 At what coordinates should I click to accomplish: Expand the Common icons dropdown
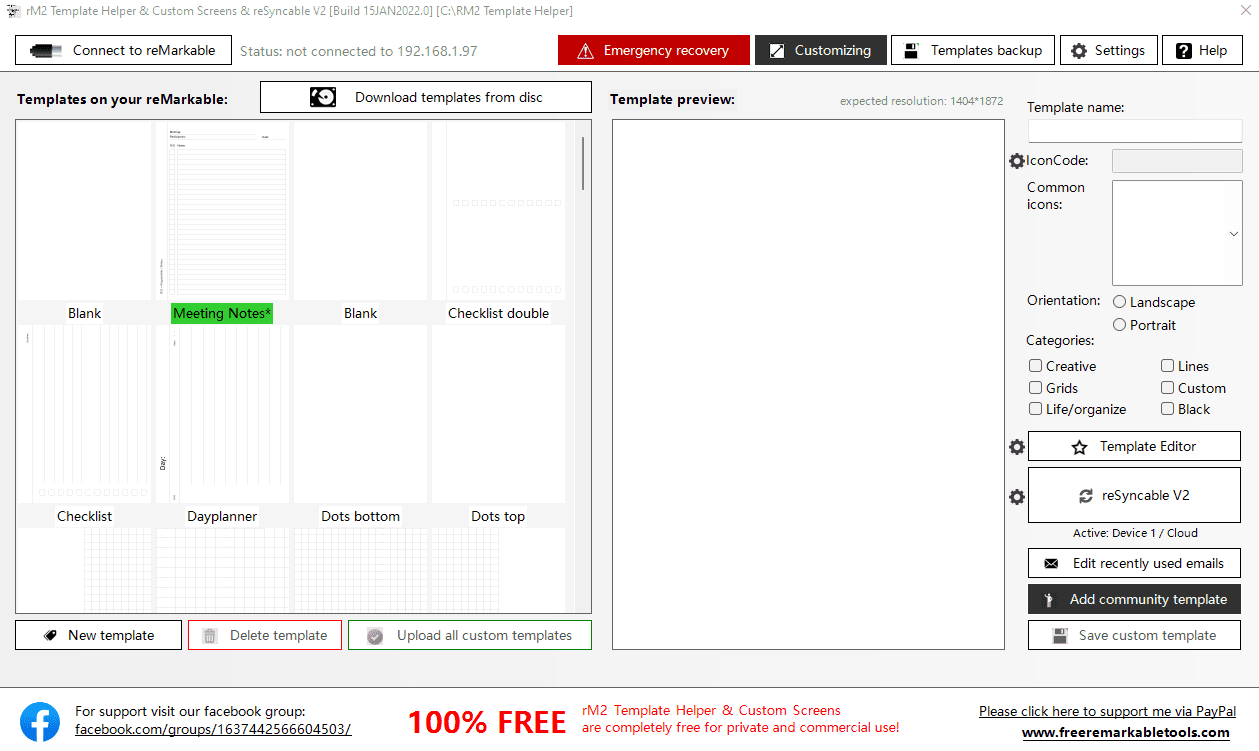click(x=1233, y=234)
